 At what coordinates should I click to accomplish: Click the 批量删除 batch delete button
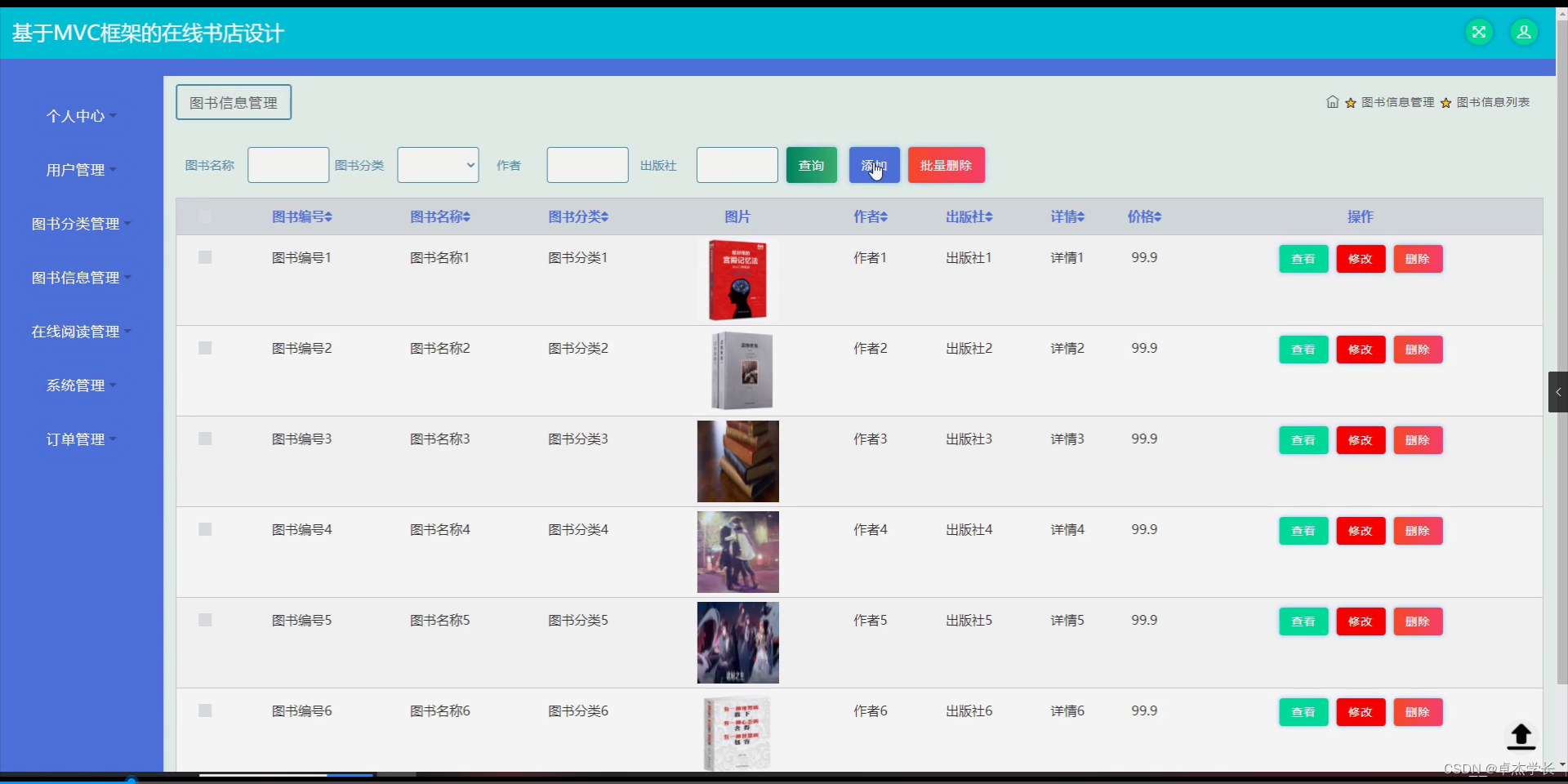point(947,165)
